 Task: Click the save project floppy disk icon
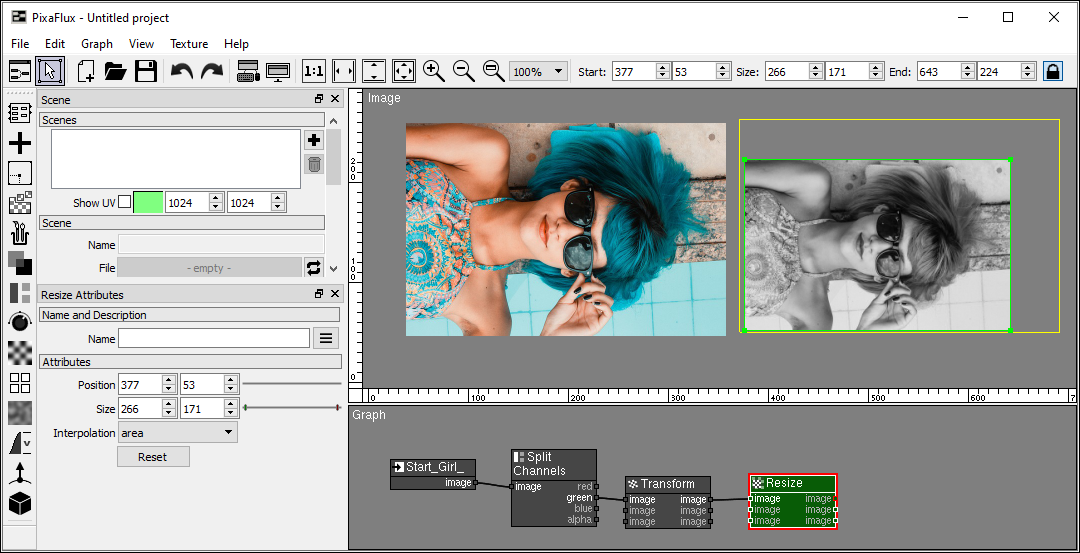[146, 71]
